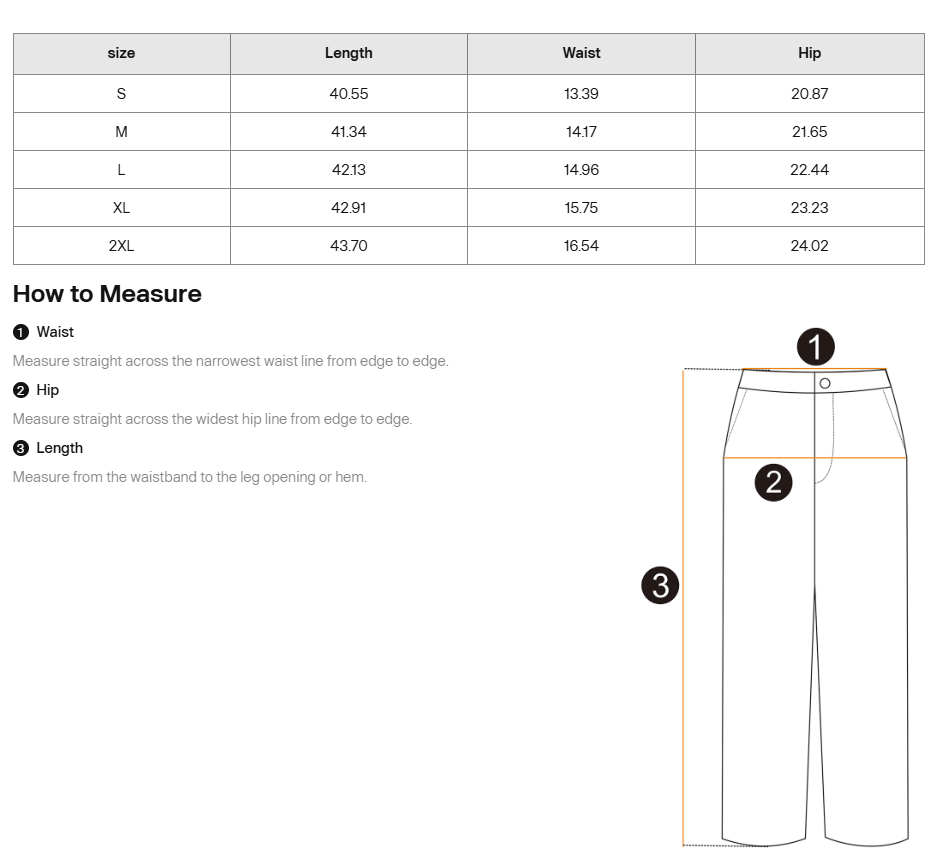Click the XL size row label
The height and width of the screenshot is (861, 938).
[121, 208]
